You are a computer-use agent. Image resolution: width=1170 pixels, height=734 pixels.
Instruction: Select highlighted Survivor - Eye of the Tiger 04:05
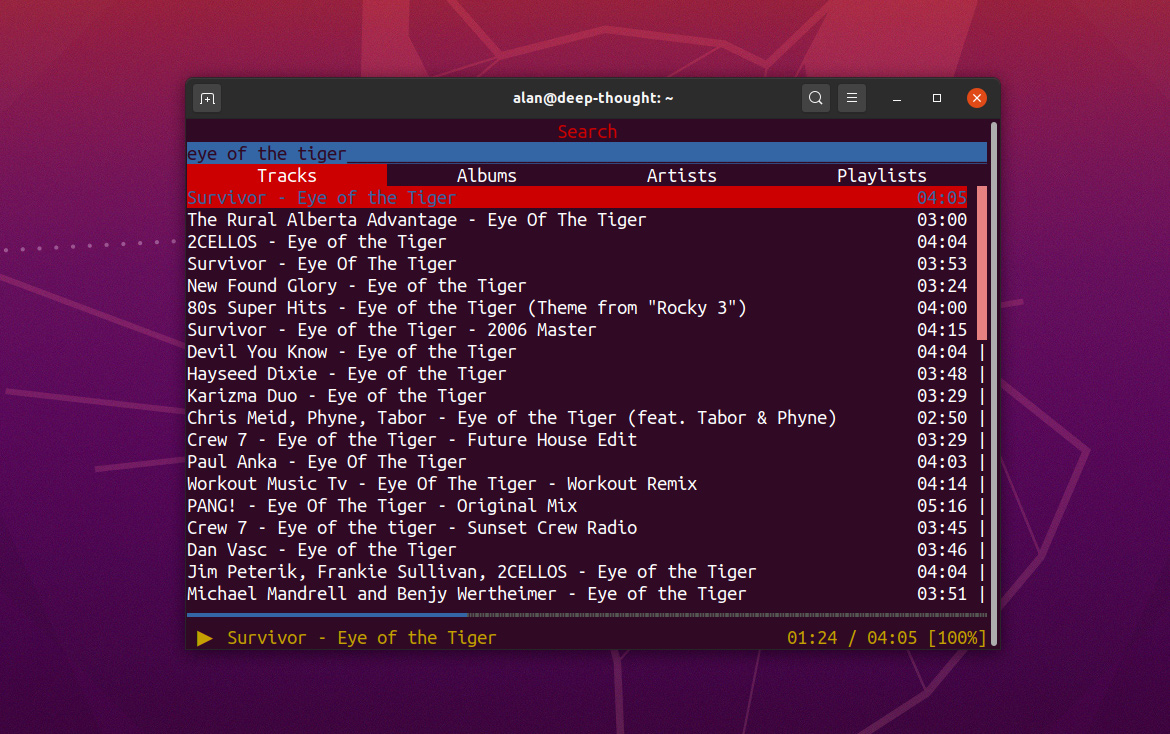click(577, 198)
